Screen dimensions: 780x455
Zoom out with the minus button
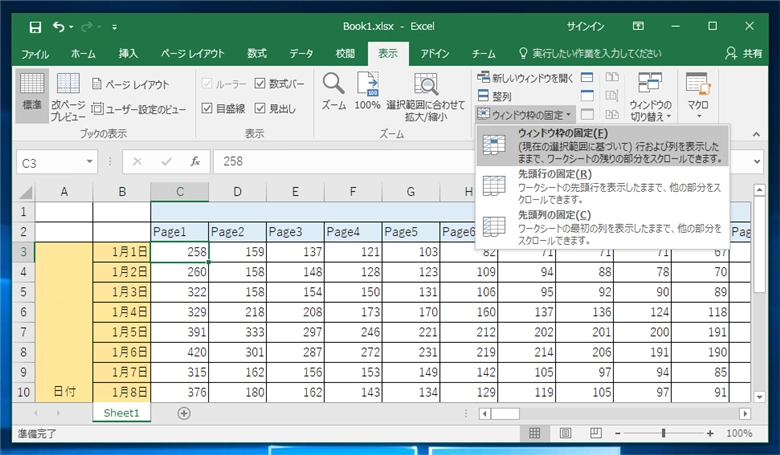tap(617, 434)
